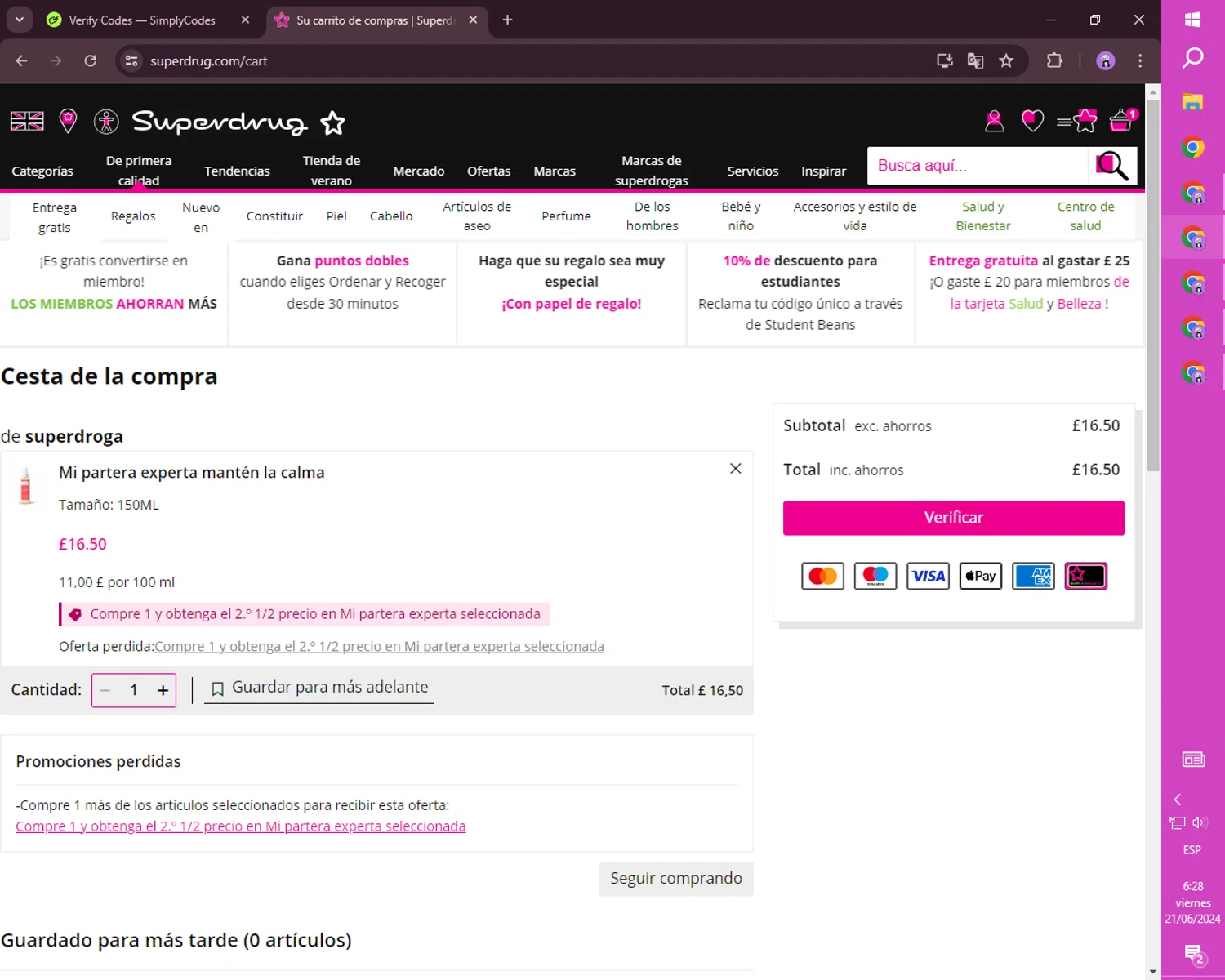Image resolution: width=1225 pixels, height=980 pixels.
Task: Click Mi partera experta product title
Action: click(191, 472)
